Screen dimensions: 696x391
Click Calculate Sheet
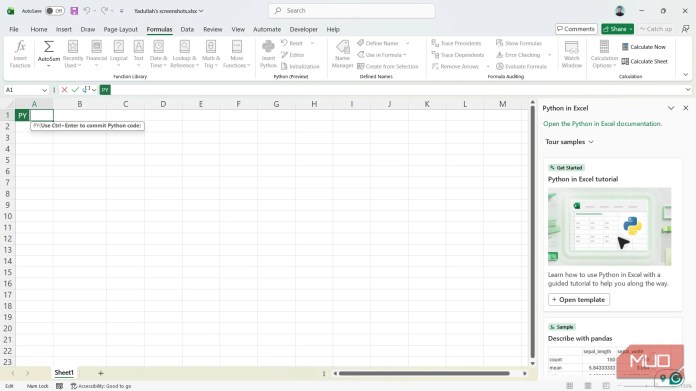click(x=645, y=61)
